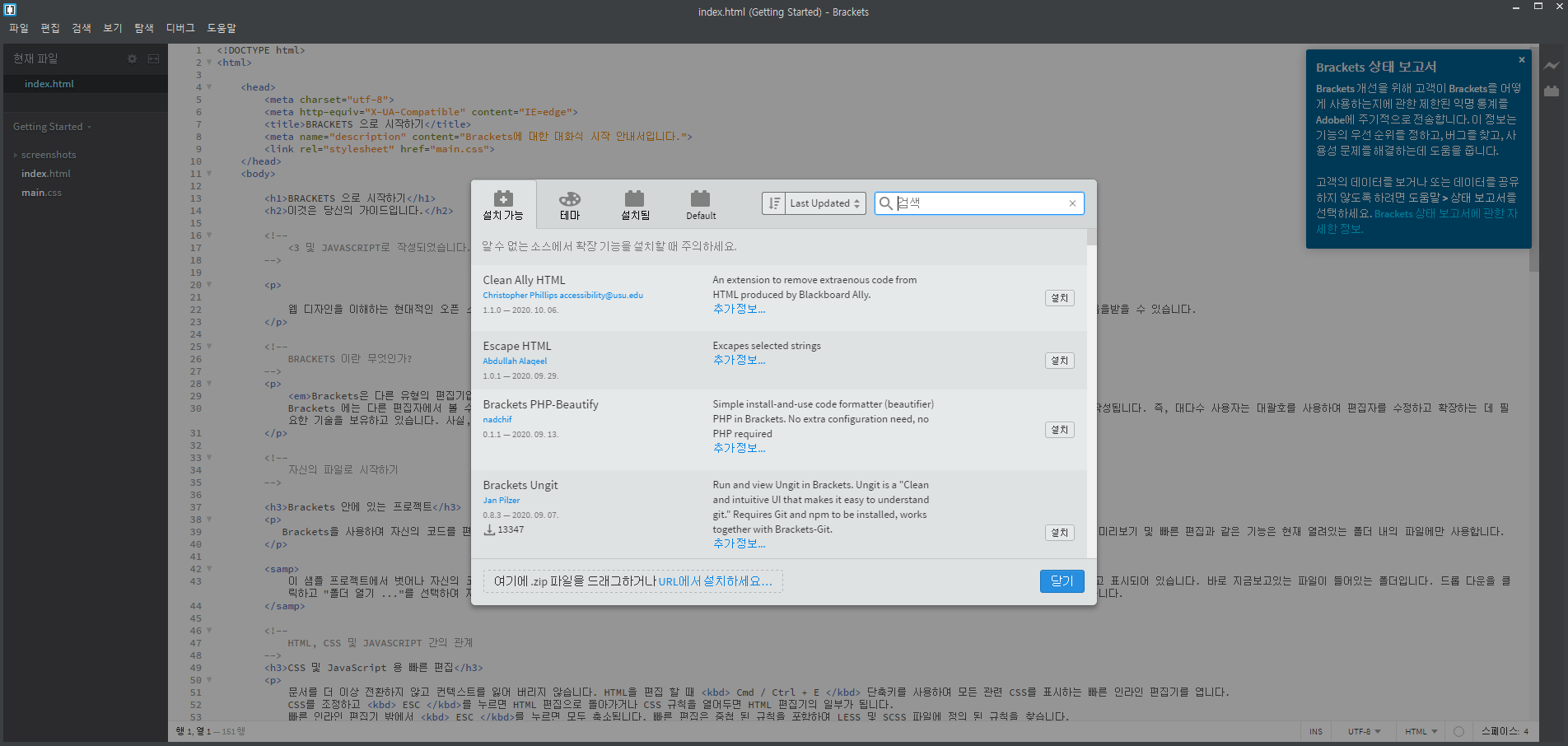The height and width of the screenshot is (746, 1568).
Task: Open more info for Brackets PHP-Beautify
Action: [739, 448]
